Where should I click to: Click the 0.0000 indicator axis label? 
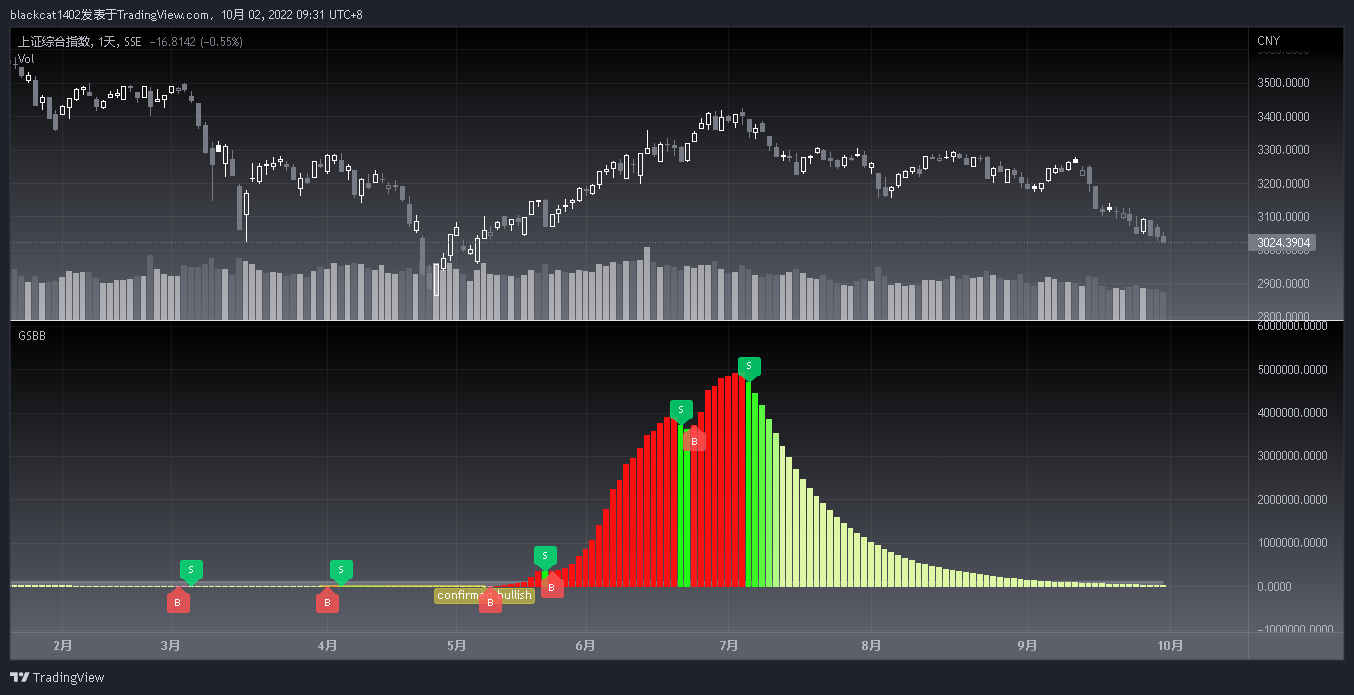pos(1274,587)
